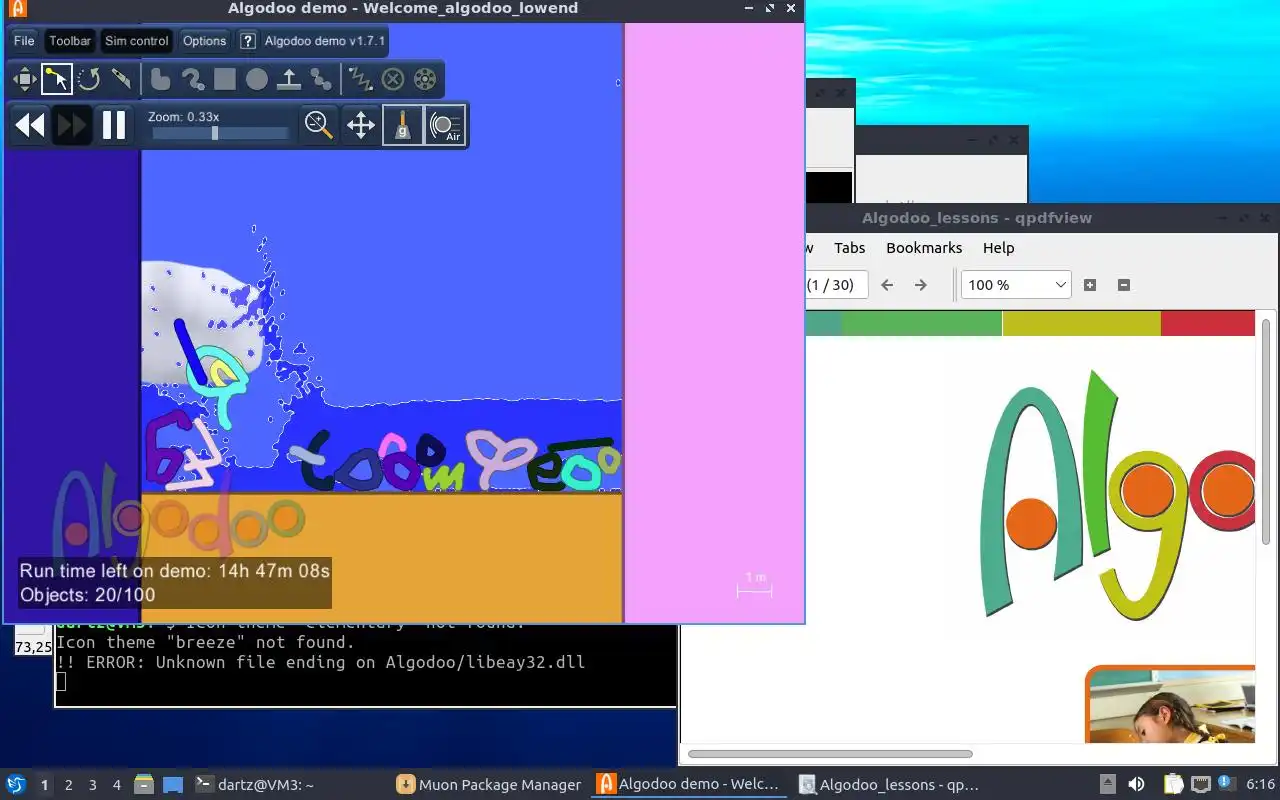This screenshot has height=800, width=1280.
Task: Click the zoom out minus button
Action: tap(1123, 285)
